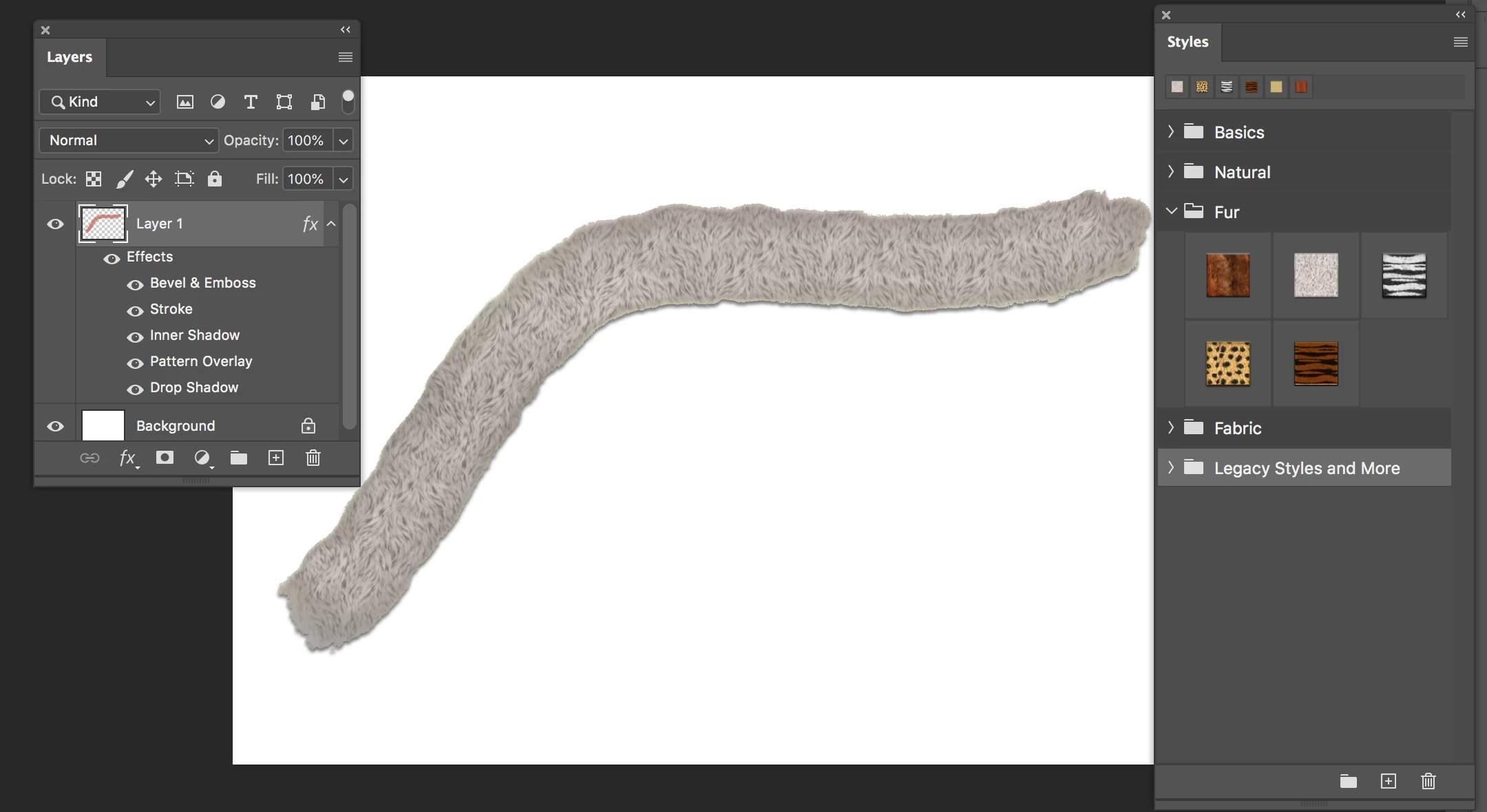The image size is (1487, 812).
Task: Collapse the Fur styles folder
Action: point(1171,211)
